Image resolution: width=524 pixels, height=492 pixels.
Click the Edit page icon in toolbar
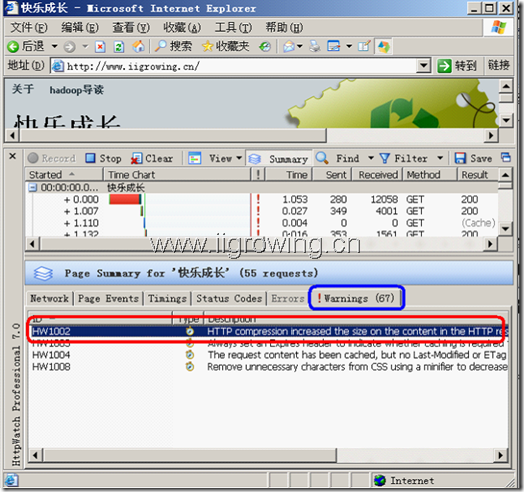[334, 46]
